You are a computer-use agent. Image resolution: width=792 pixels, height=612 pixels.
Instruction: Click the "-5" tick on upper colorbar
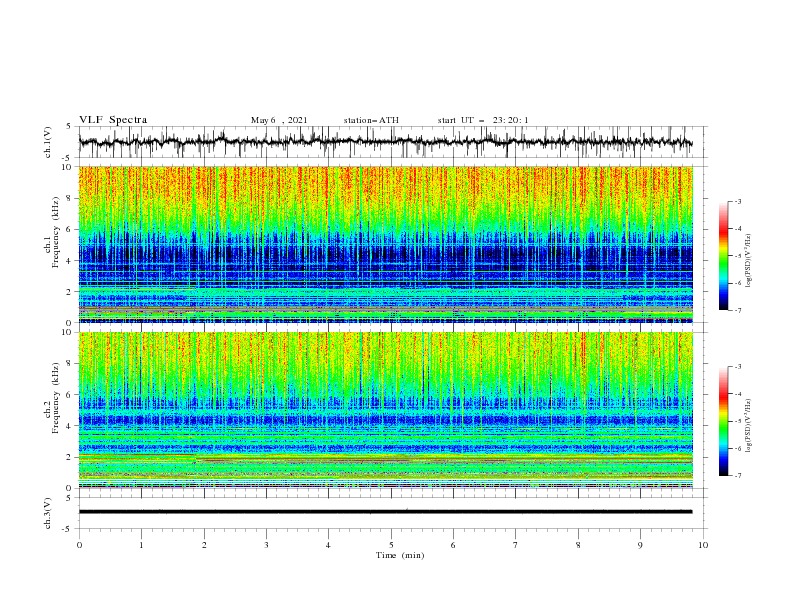pyautogui.click(x=737, y=256)
